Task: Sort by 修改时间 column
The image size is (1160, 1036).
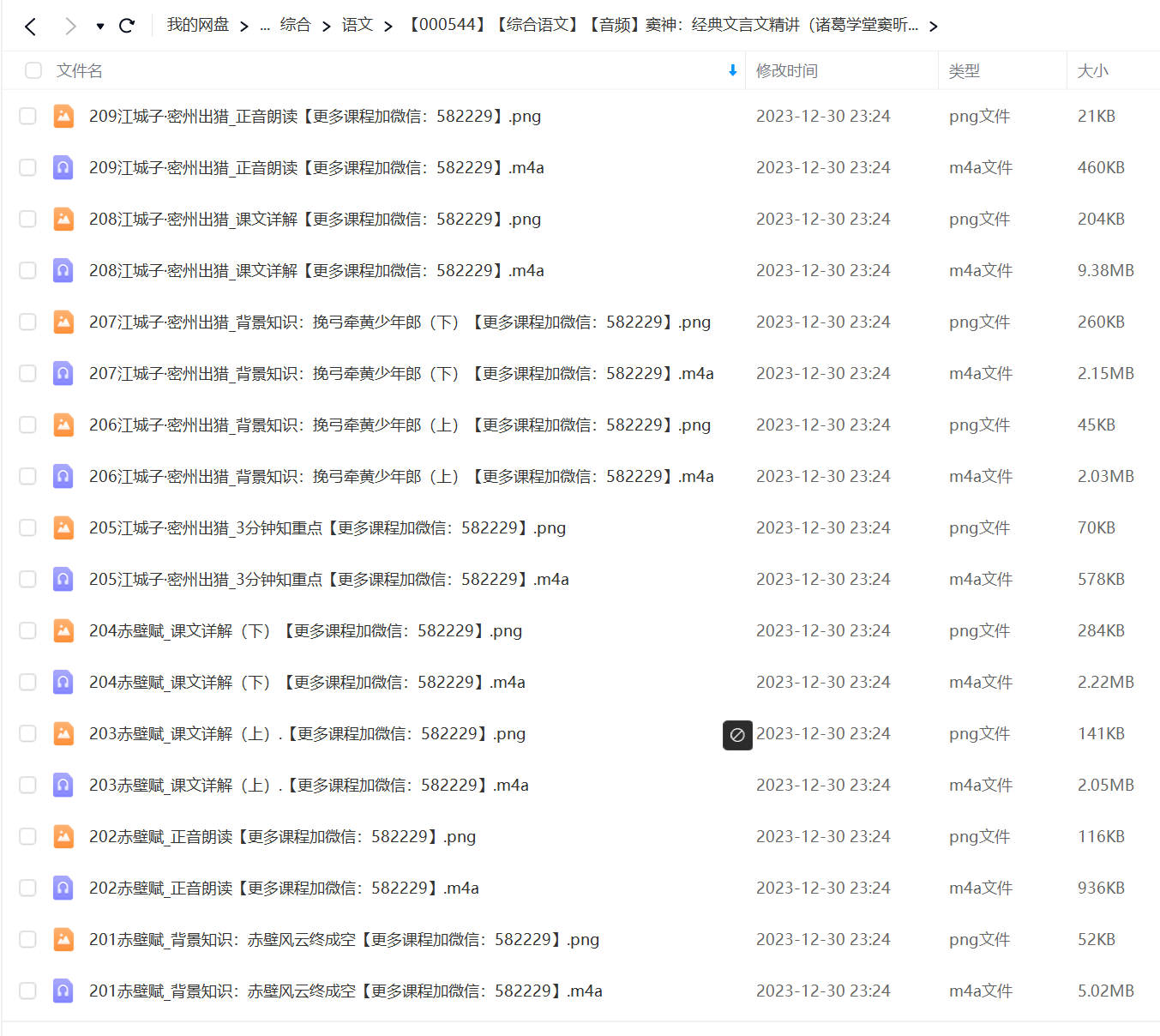Action: (x=787, y=71)
